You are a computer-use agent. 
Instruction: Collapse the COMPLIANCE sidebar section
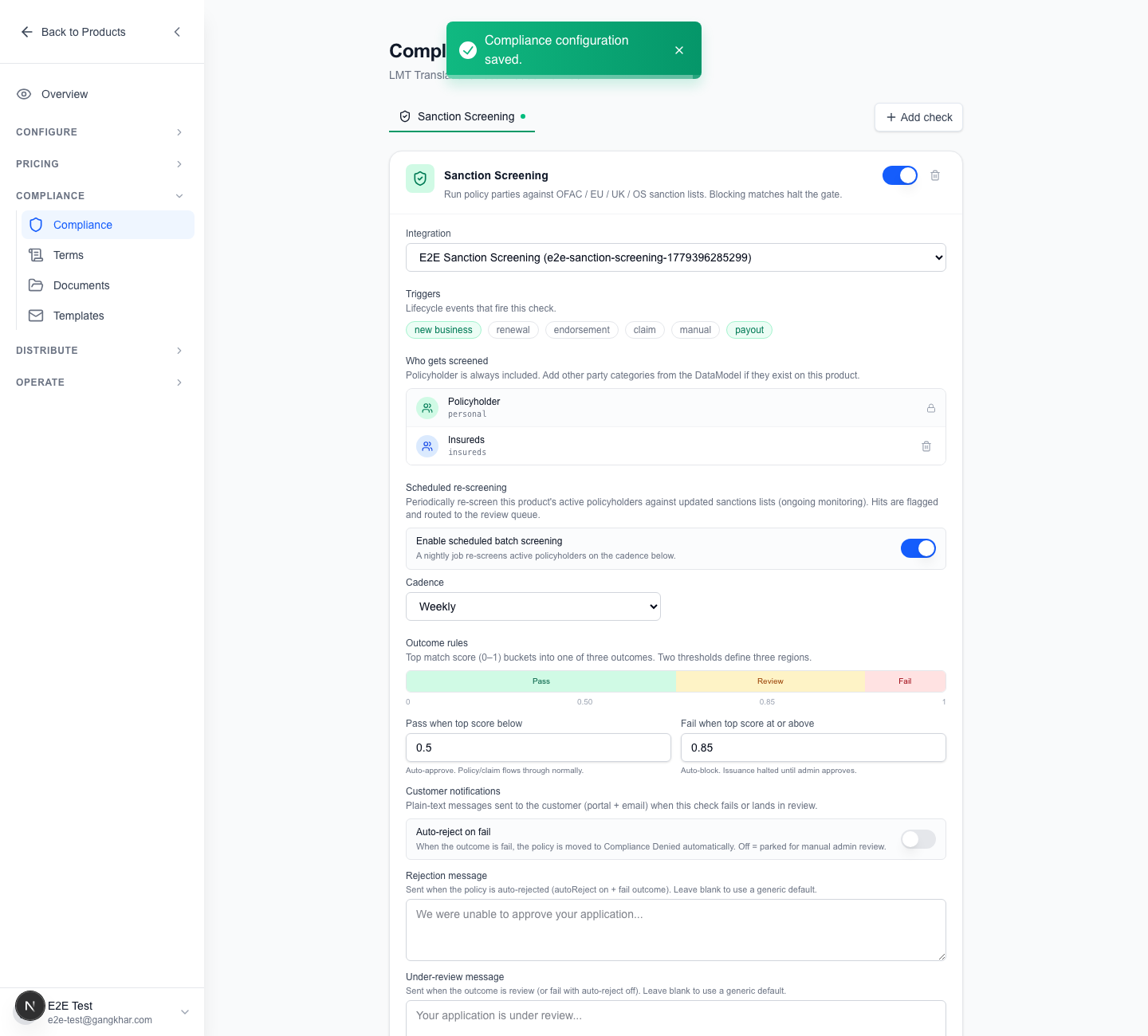pyautogui.click(x=100, y=196)
